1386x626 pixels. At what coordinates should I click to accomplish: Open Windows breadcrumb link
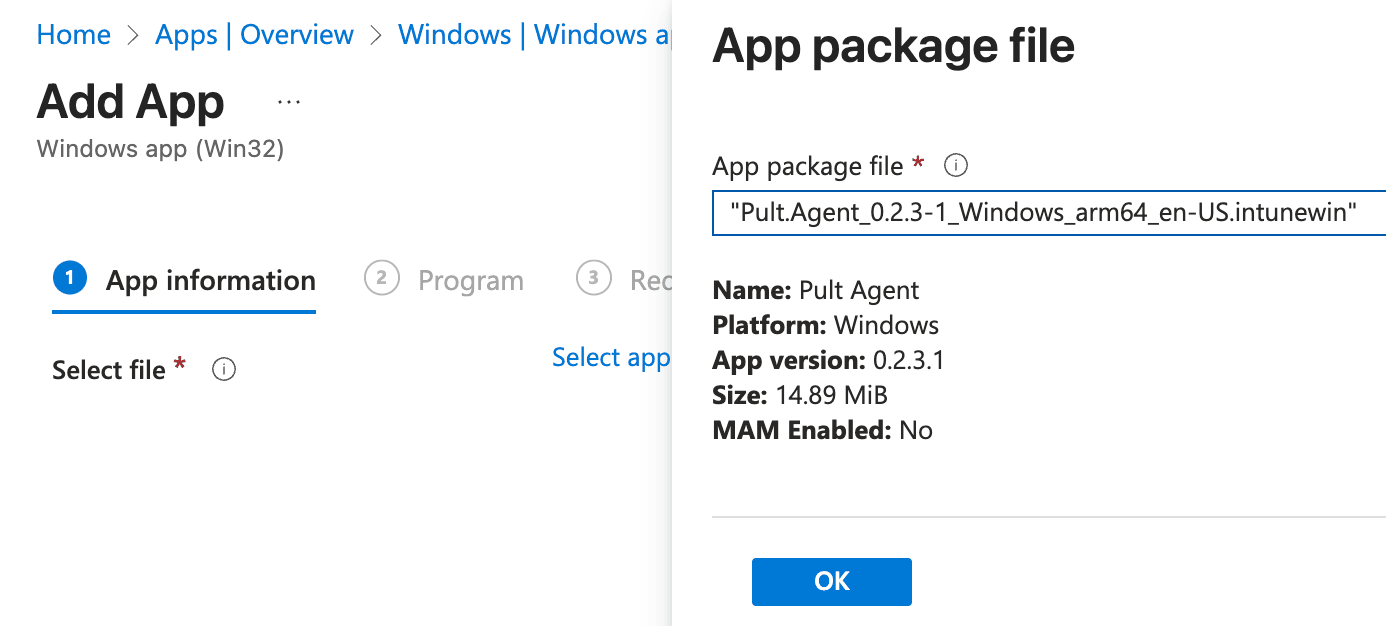coord(534,35)
